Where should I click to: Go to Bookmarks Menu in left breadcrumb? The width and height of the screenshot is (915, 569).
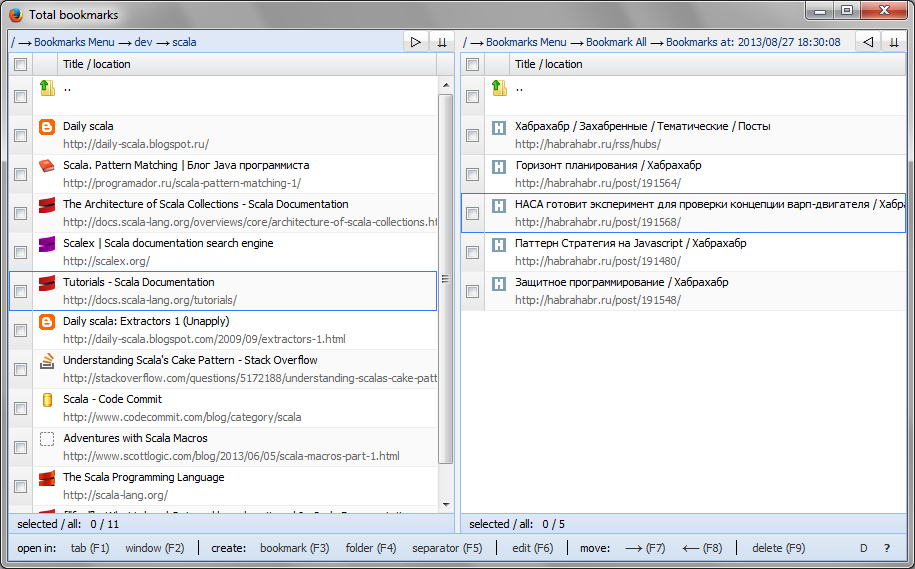coord(74,42)
